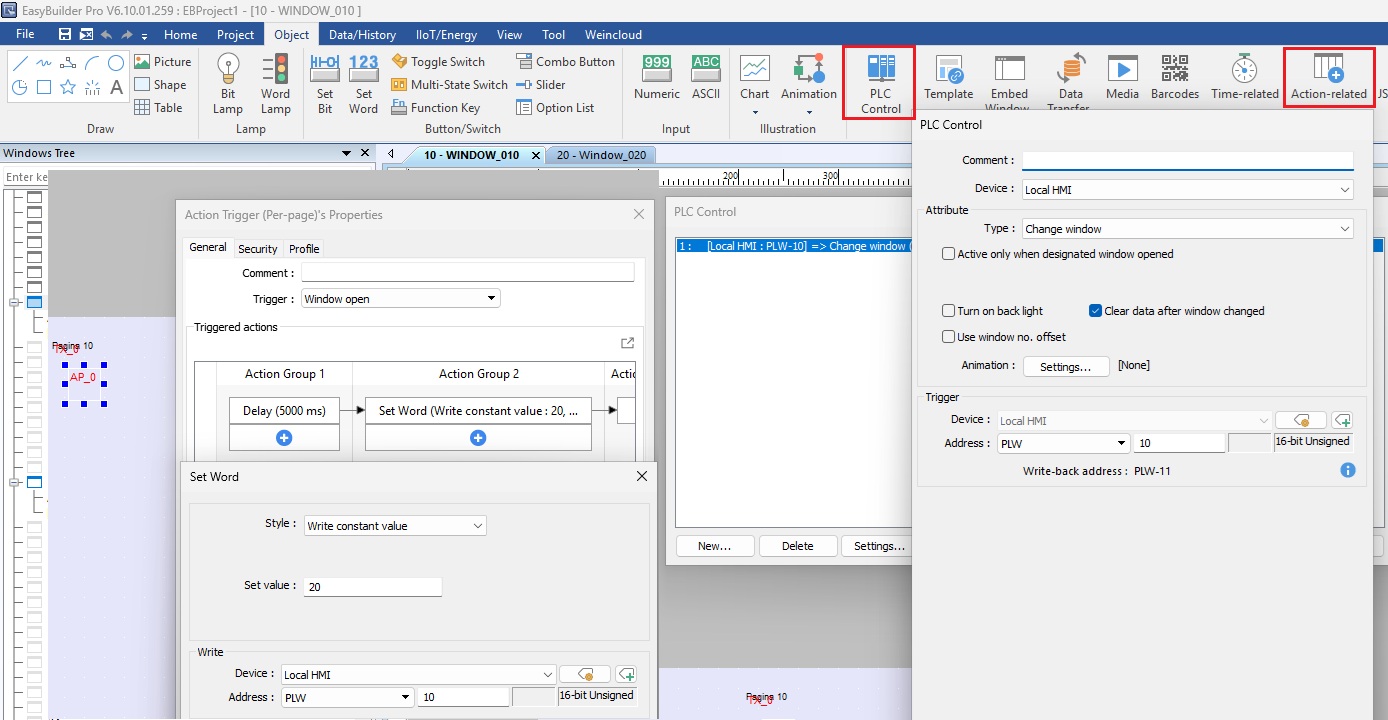The width and height of the screenshot is (1388, 720).
Task: Click the PLC Control ribbon icon
Action: click(x=880, y=83)
